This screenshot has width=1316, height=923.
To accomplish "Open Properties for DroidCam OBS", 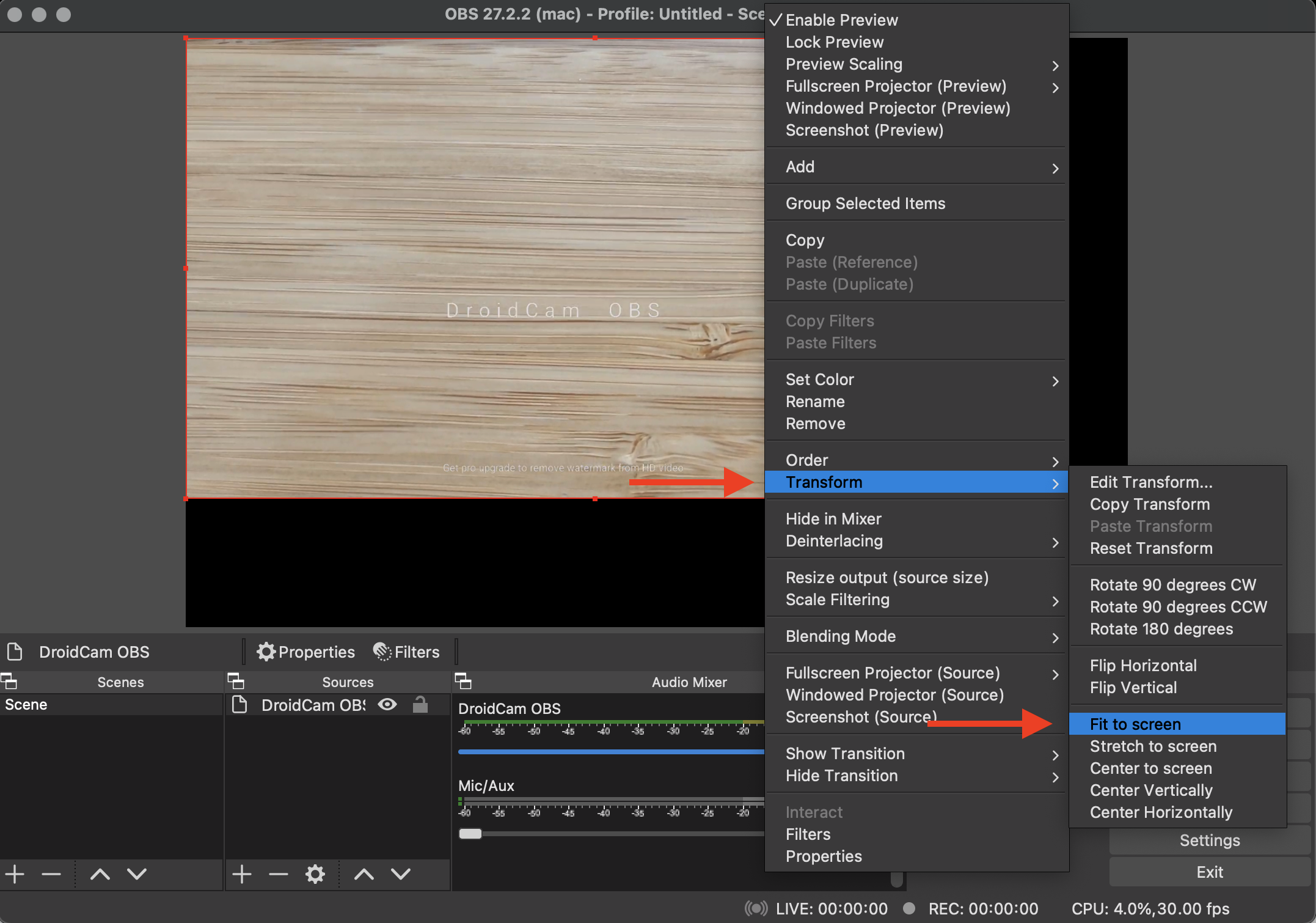I will 305,651.
